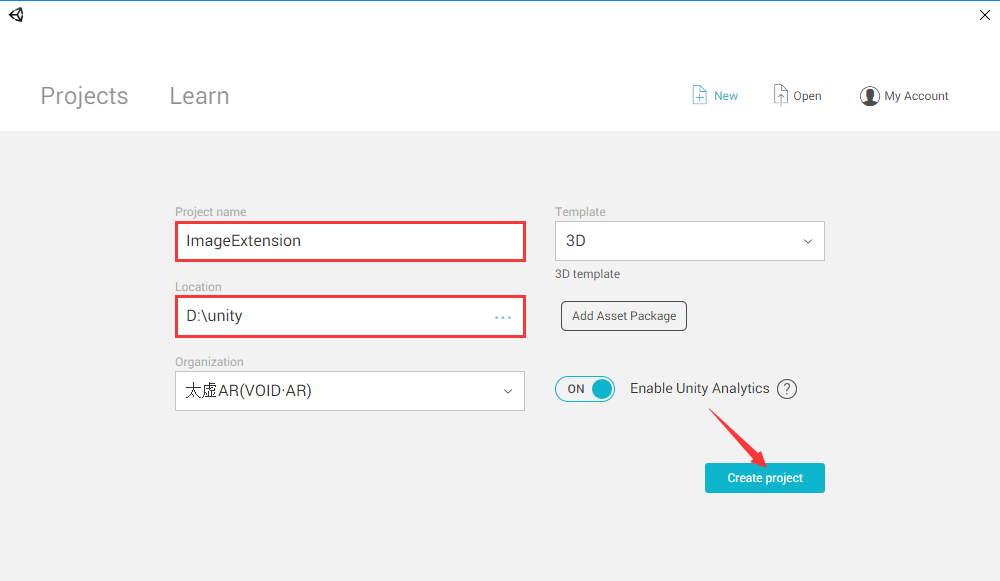
Task: Expand the Organization dropdown list
Action: coord(349,391)
